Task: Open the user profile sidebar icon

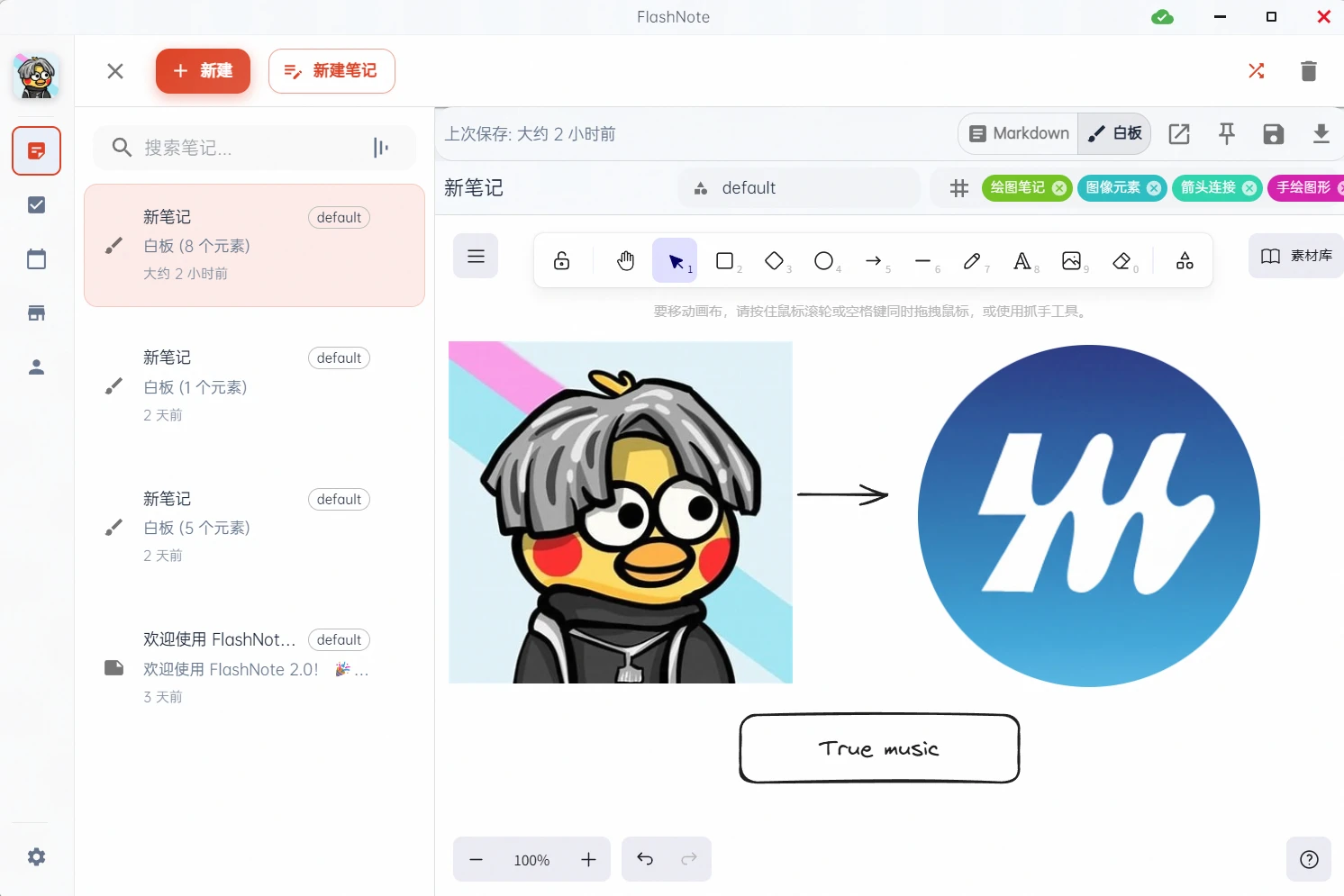Action: click(x=36, y=367)
